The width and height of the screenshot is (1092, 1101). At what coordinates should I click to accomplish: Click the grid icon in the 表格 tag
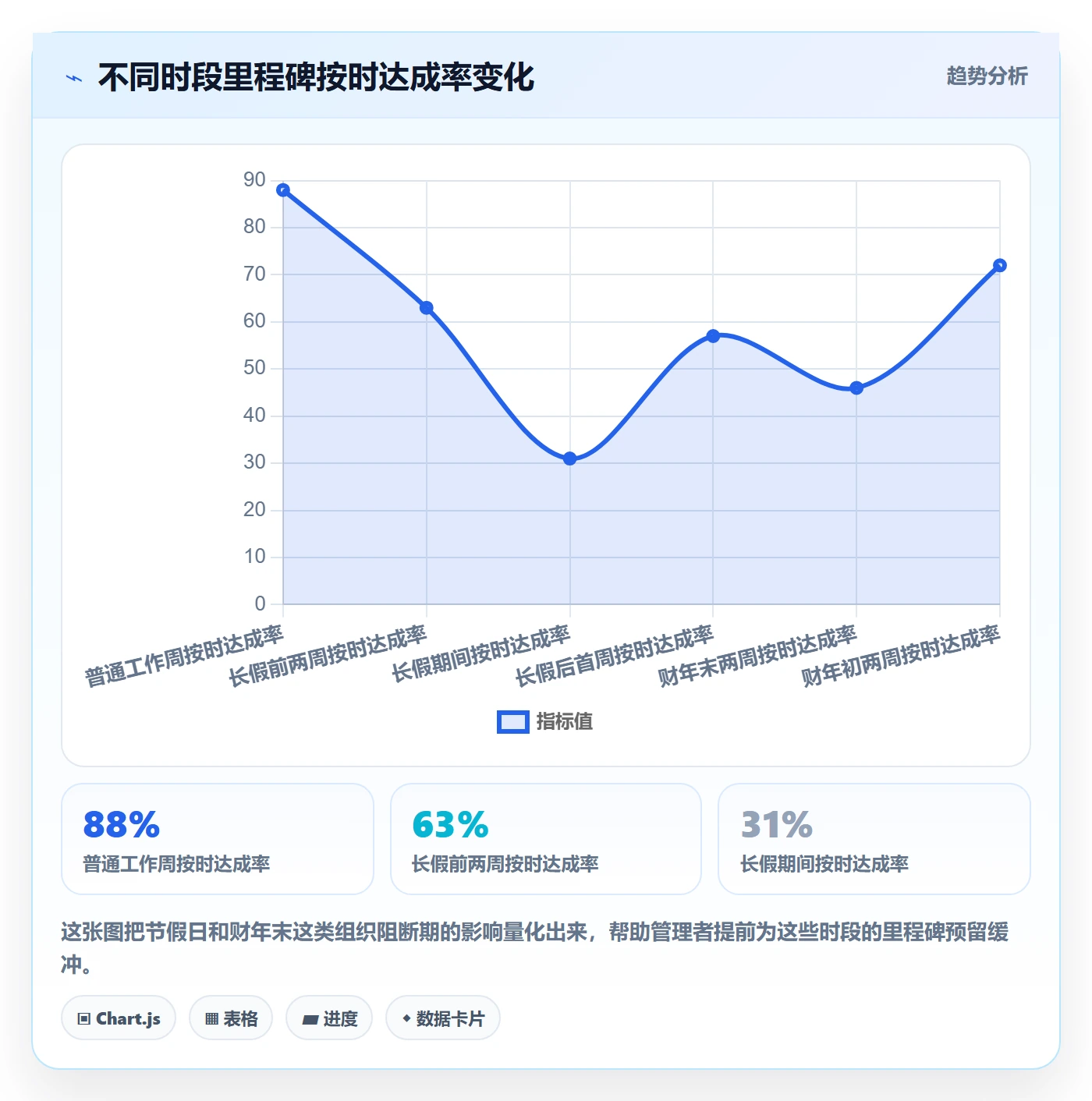pyautogui.click(x=211, y=1018)
